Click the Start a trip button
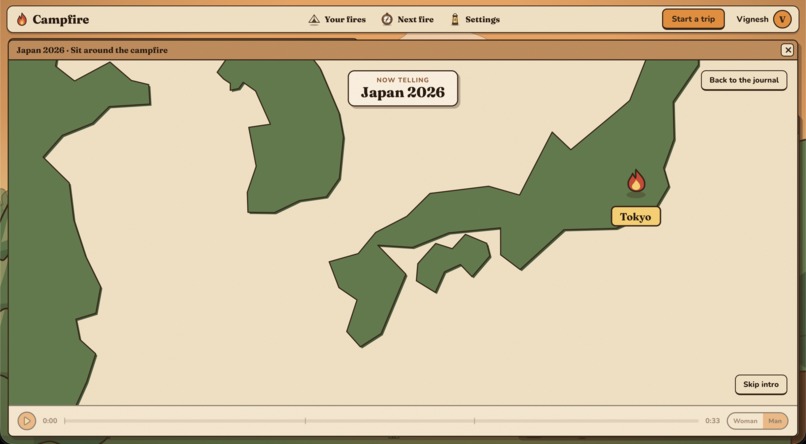Image resolution: width=806 pixels, height=444 pixels. pos(693,19)
